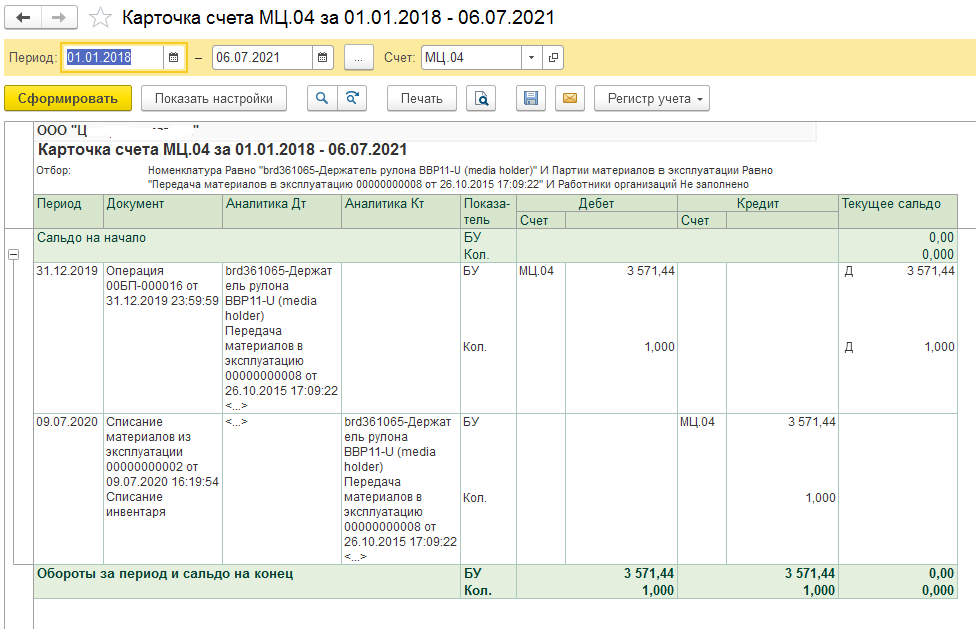Open the Регистр учета dropdown menu
Image resolution: width=976 pixels, height=629 pixels.
[x=652, y=98]
